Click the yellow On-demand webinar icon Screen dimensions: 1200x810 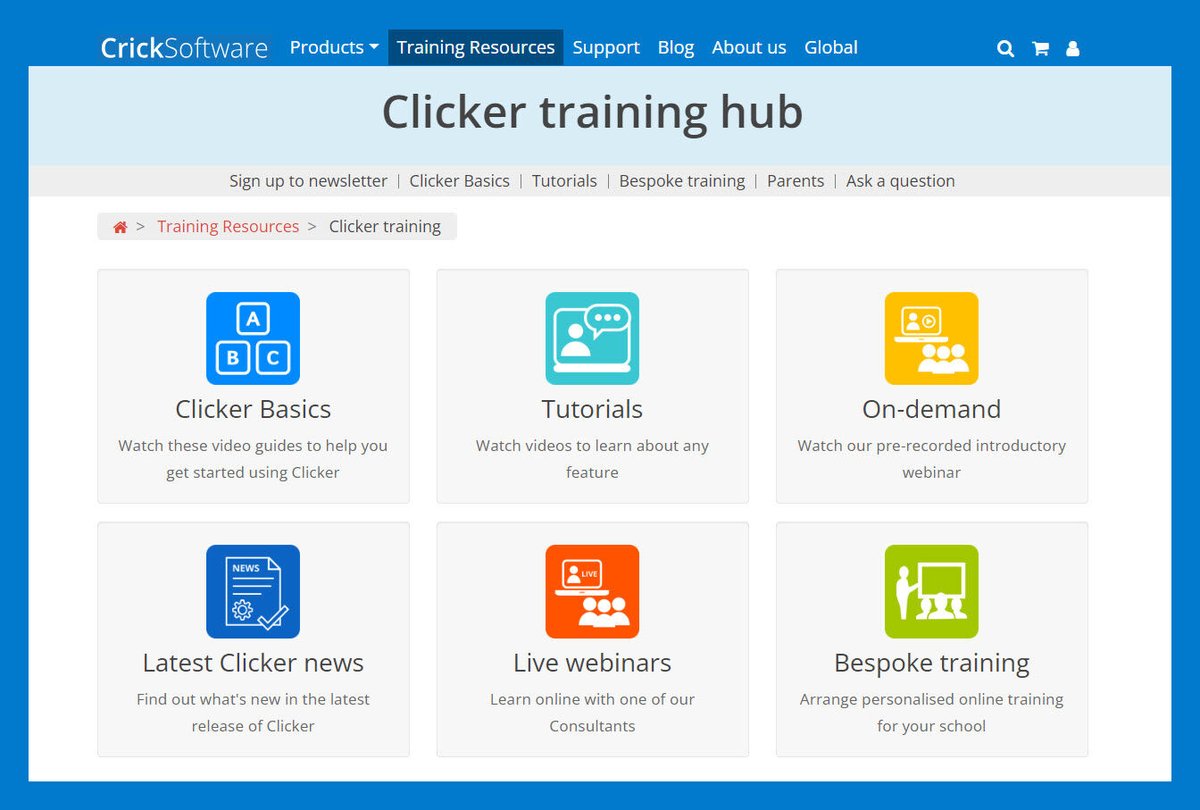coord(931,338)
